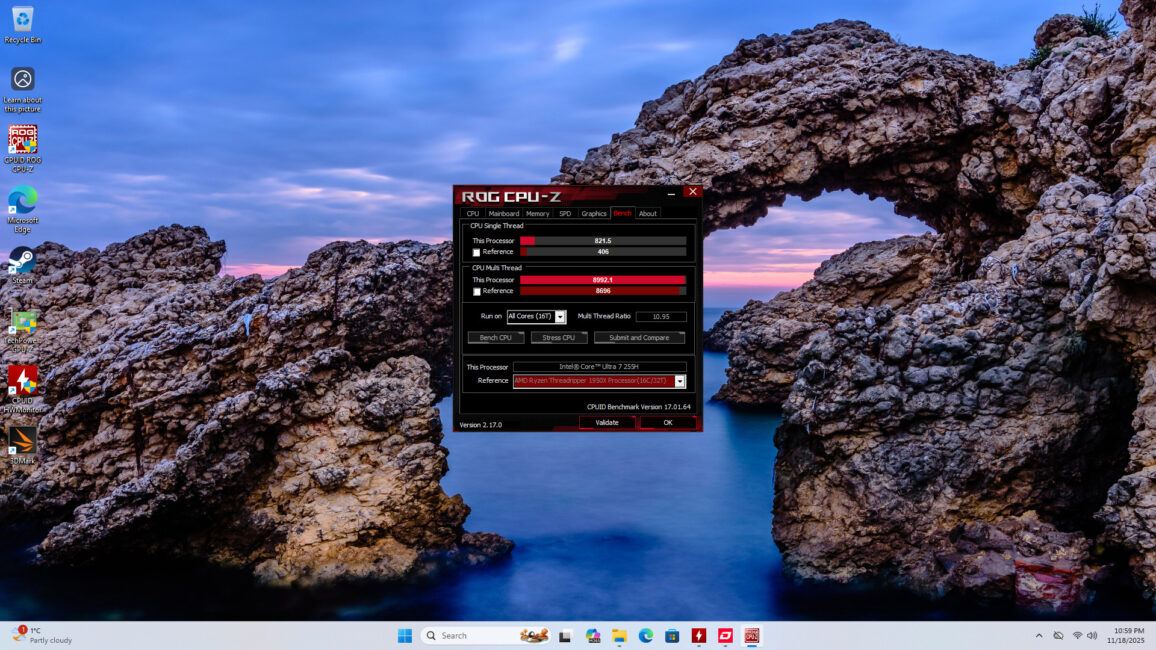The width and height of the screenshot is (1156, 650).
Task: Click the ROG CPU-Z taskbar icon
Action: click(x=751, y=635)
